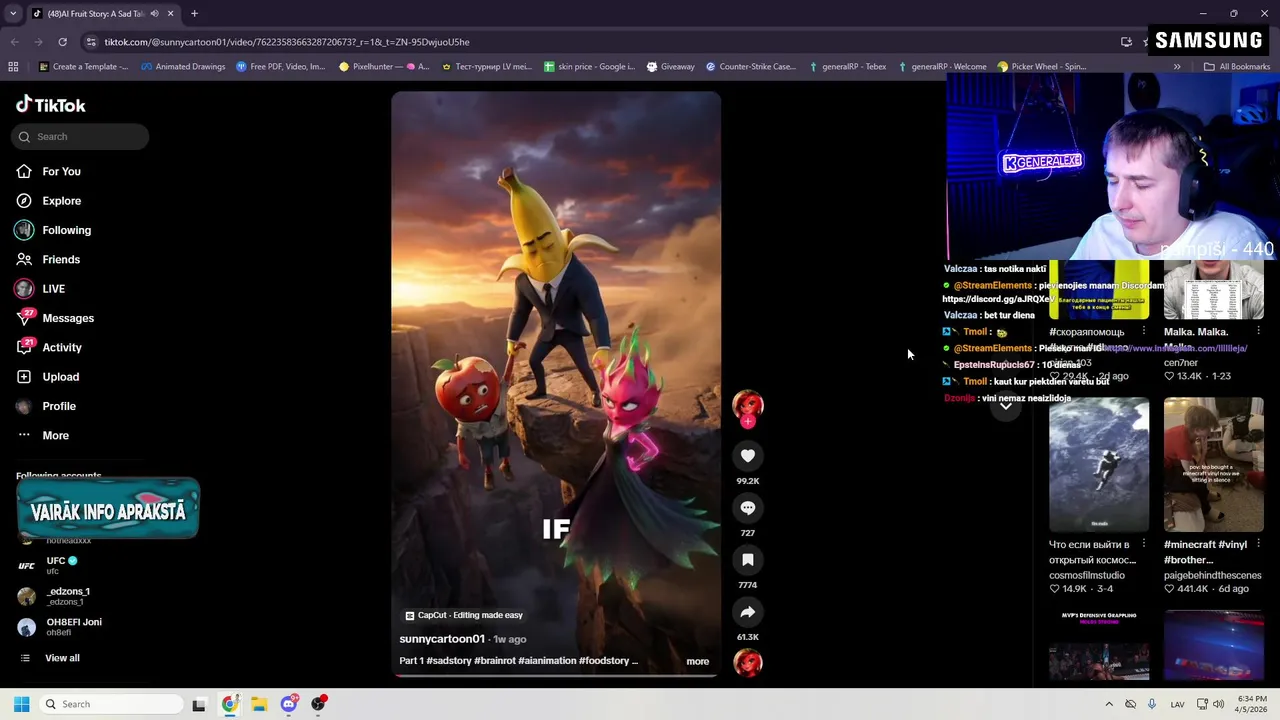This screenshot has height=720, width=1280.
Task: Open Activity notifications in sidebar
Action: pyautogui.click(x=61, y=348)
